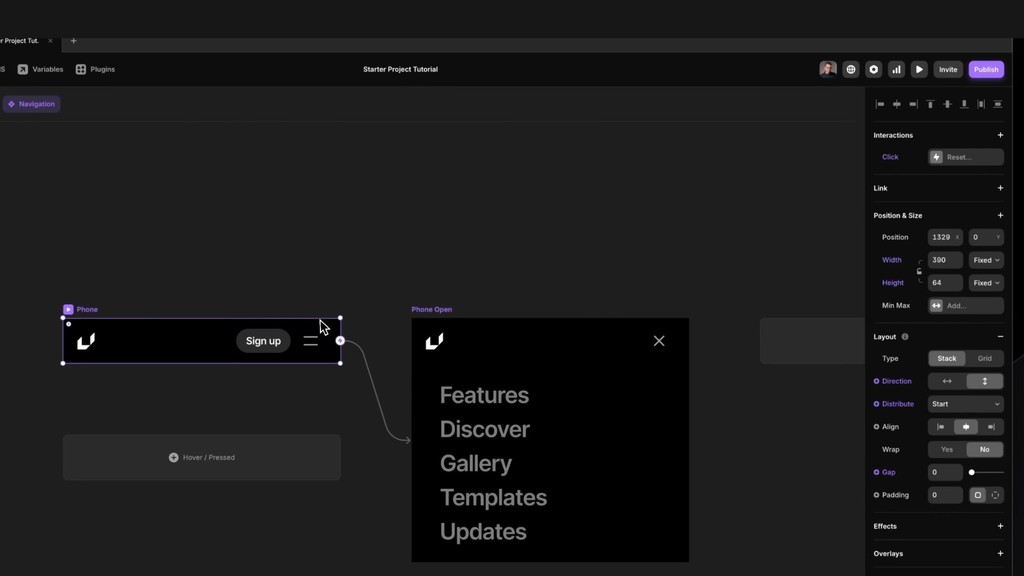
Task: Open the globe localization icon
Action: 850,69
